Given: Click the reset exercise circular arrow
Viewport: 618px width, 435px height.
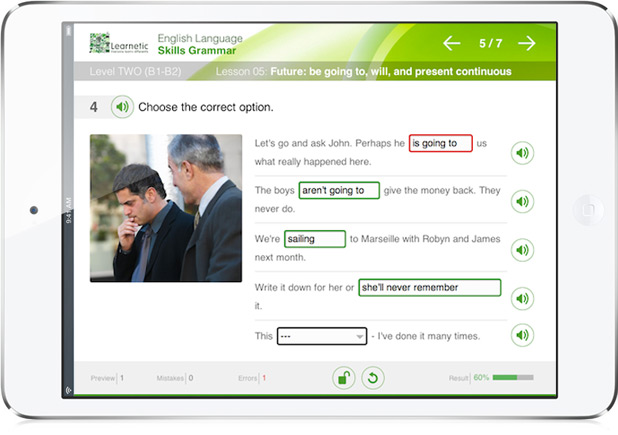Looking at the screenshot, I should click(372, 378).
